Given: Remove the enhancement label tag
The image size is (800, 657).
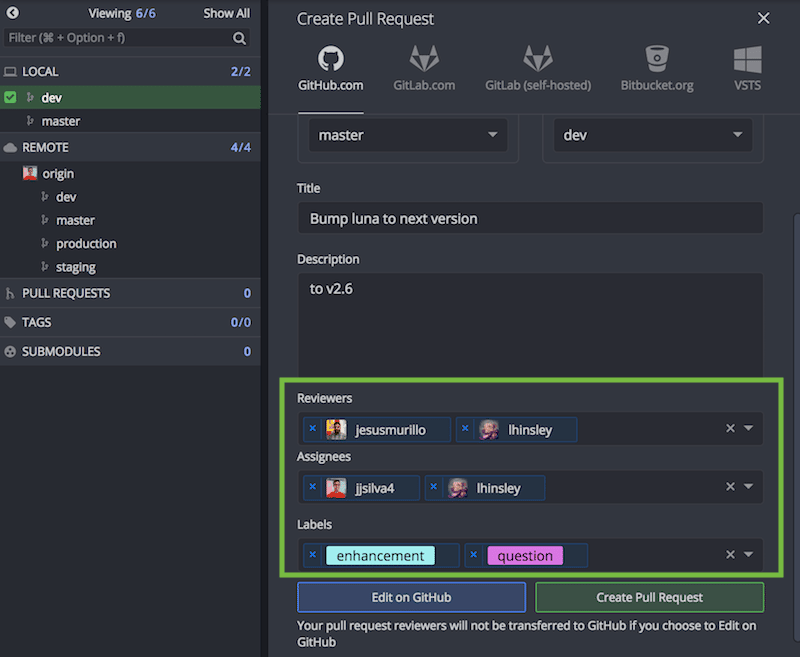Looking at the screenshot, I should point(312,555).
